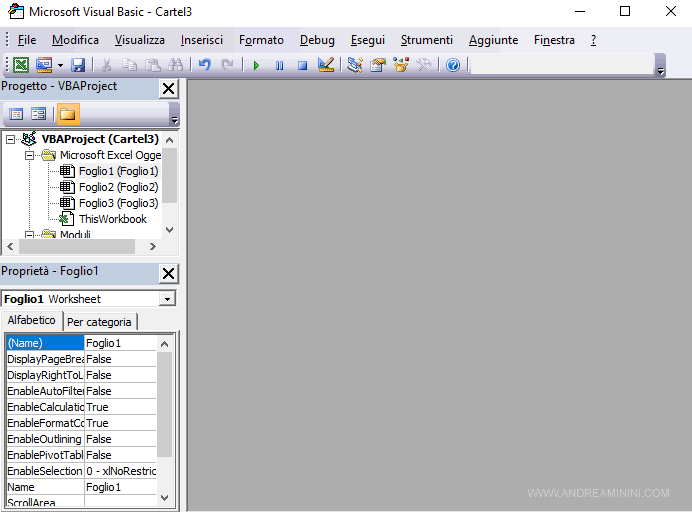Image resolution: width=692 pixels, height=513 pixels.
Task: Open the Strumenti menu
Action: [427, 40]
